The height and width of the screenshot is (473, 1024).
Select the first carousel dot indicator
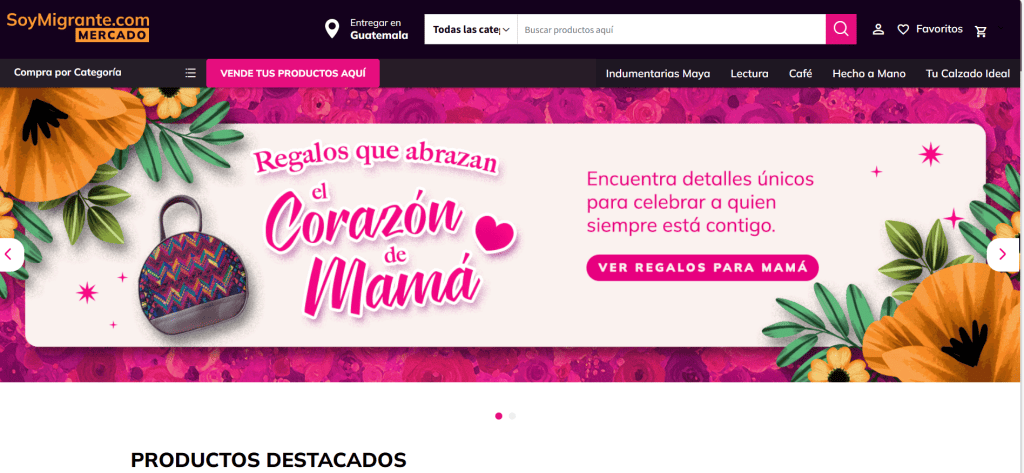[x=499, y=416]
